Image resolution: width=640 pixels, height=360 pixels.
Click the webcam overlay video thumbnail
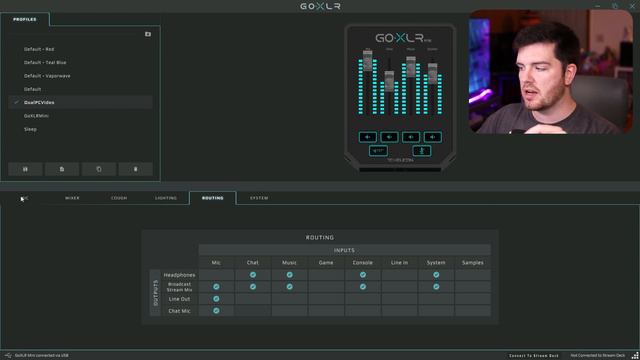point(551,72)
